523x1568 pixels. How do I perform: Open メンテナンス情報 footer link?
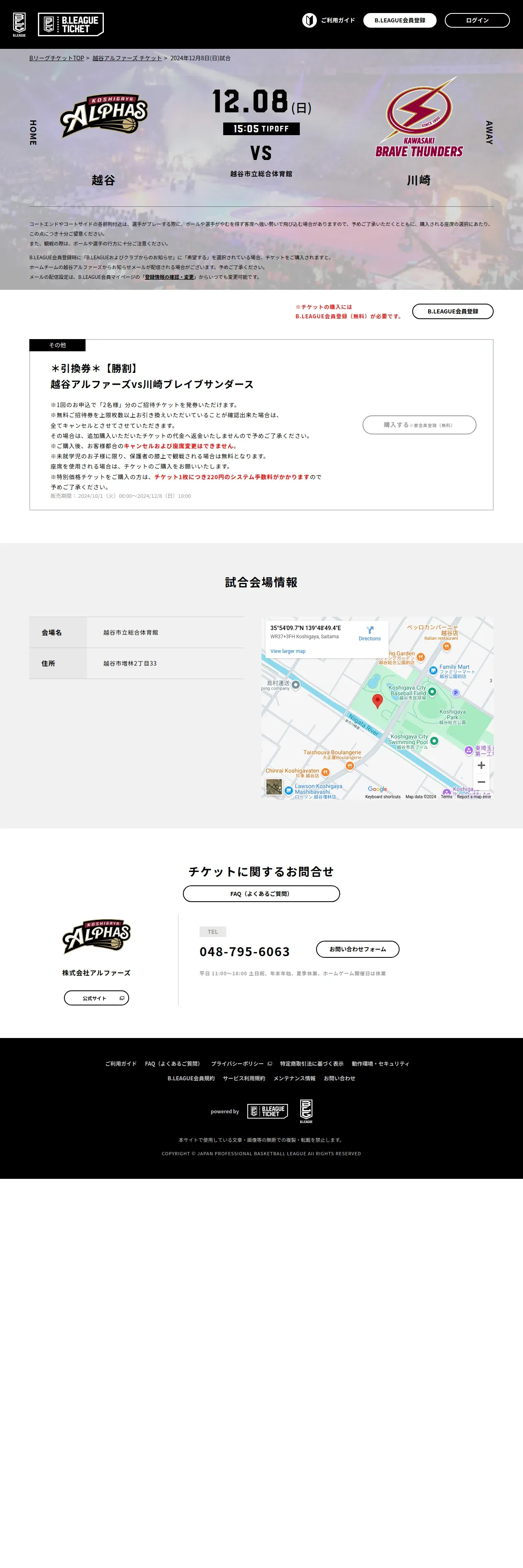(294, 1078)
